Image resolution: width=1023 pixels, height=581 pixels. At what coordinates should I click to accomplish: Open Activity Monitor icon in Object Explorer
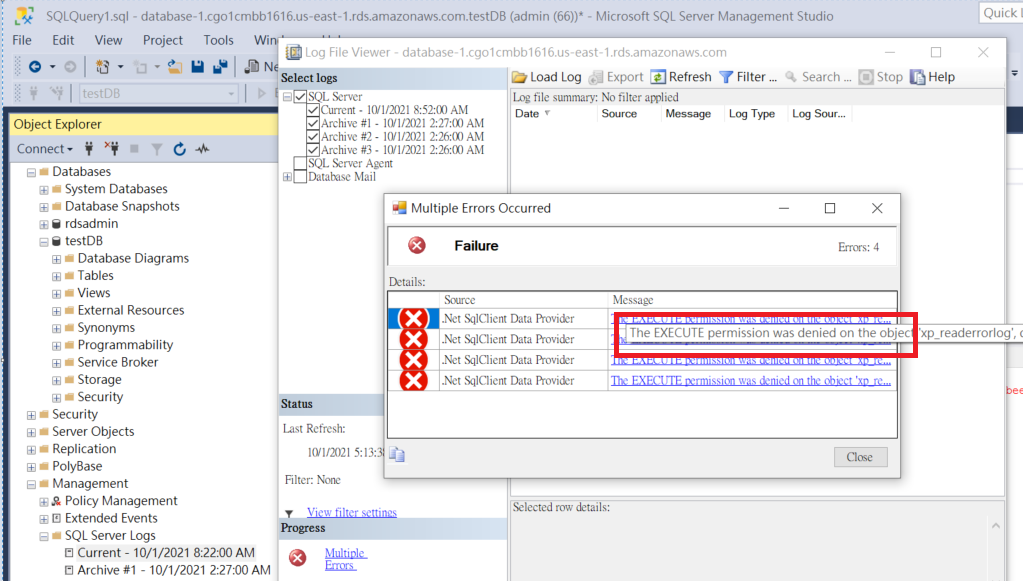tap(202, 149)
